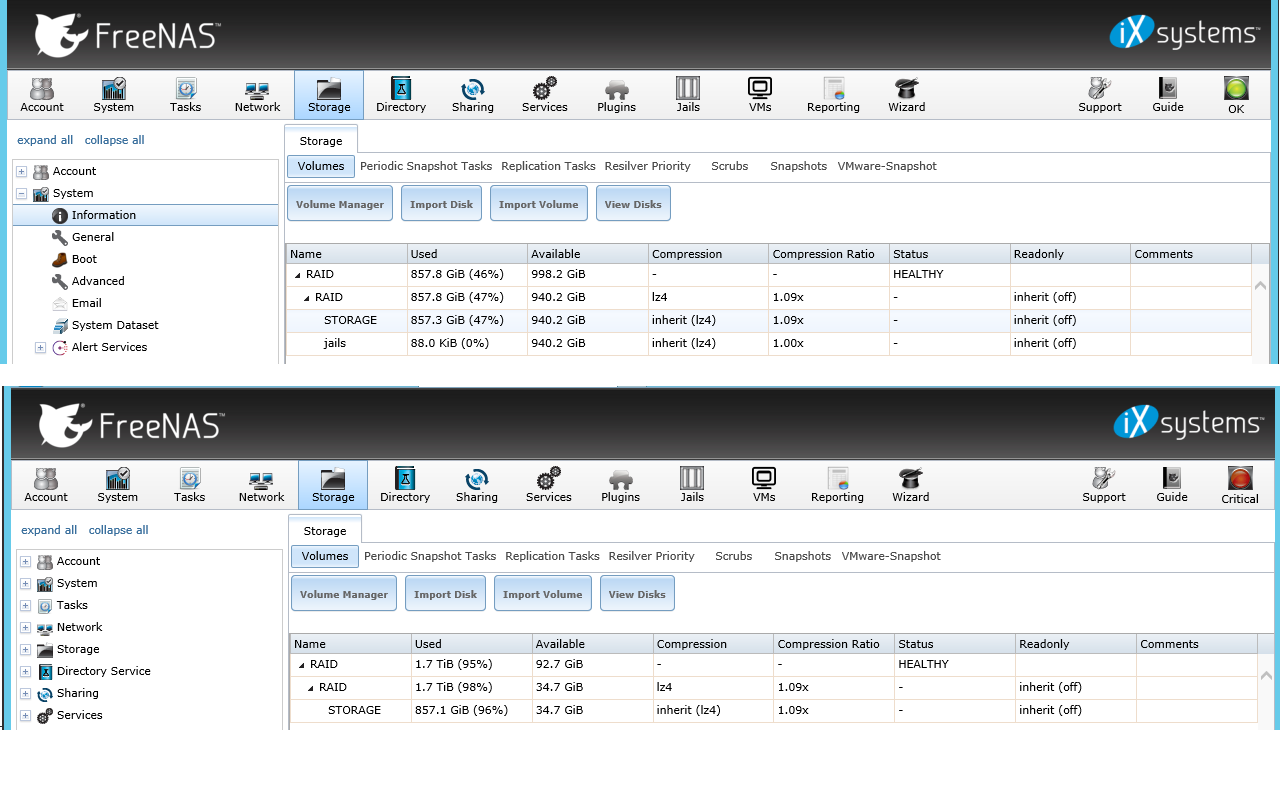Expand Account node in upper window tree

pyautogui.click(x=22, y=172)
